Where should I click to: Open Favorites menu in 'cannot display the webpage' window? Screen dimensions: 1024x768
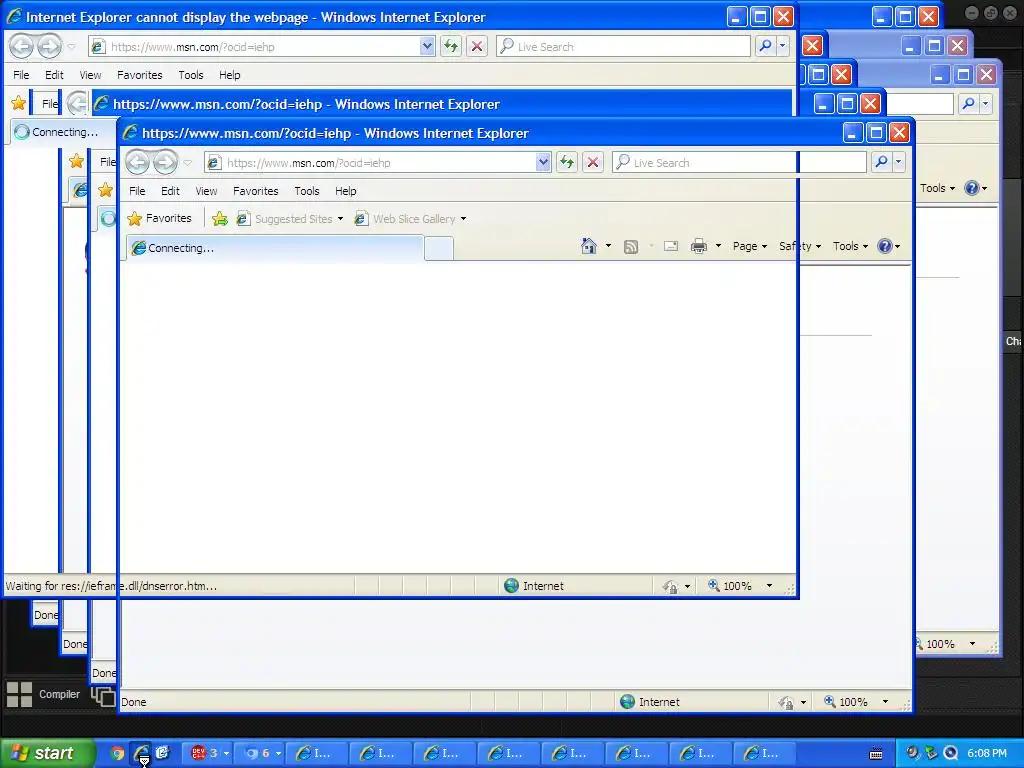coord(139,75)
